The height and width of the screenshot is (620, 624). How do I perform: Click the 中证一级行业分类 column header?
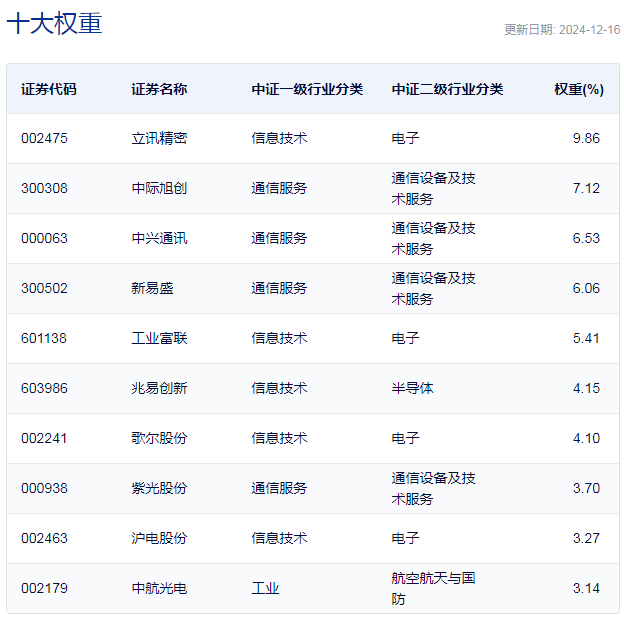[x=307, y=89]
